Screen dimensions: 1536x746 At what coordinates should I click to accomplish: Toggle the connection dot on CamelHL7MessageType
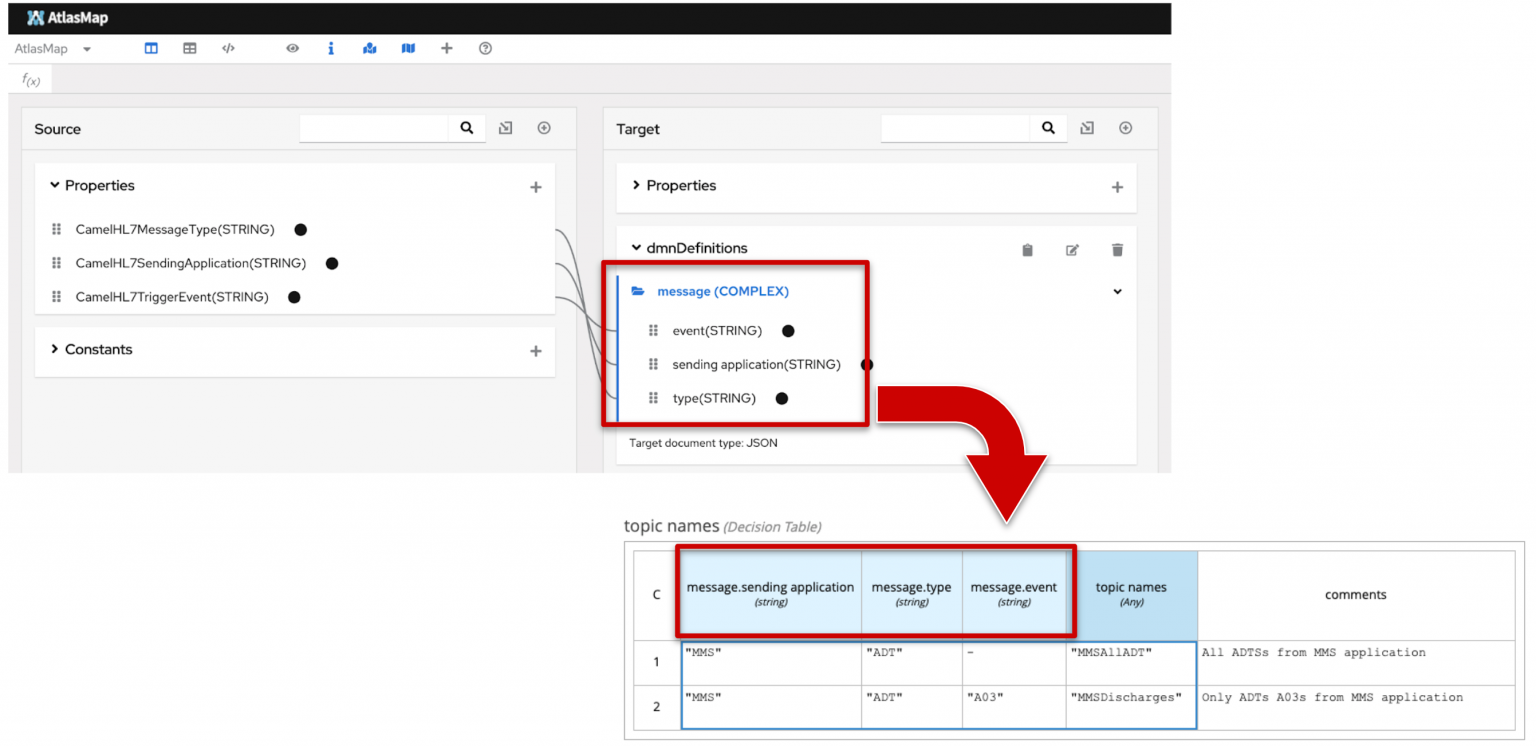pyautogui.click(x=300, y=229)
